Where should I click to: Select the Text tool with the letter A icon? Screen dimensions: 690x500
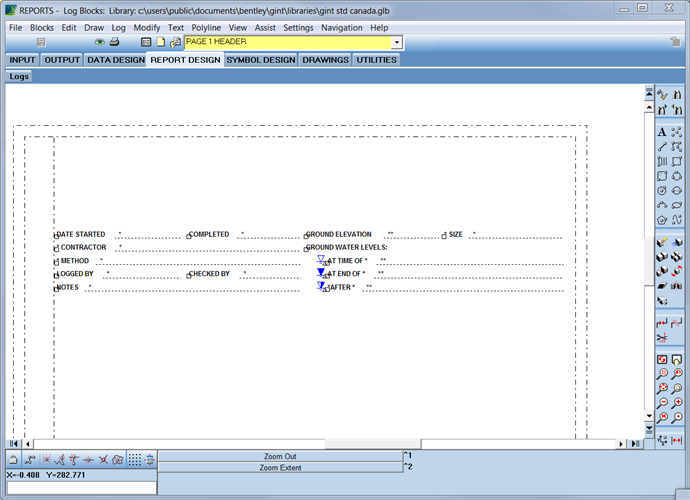coord(662,132)
